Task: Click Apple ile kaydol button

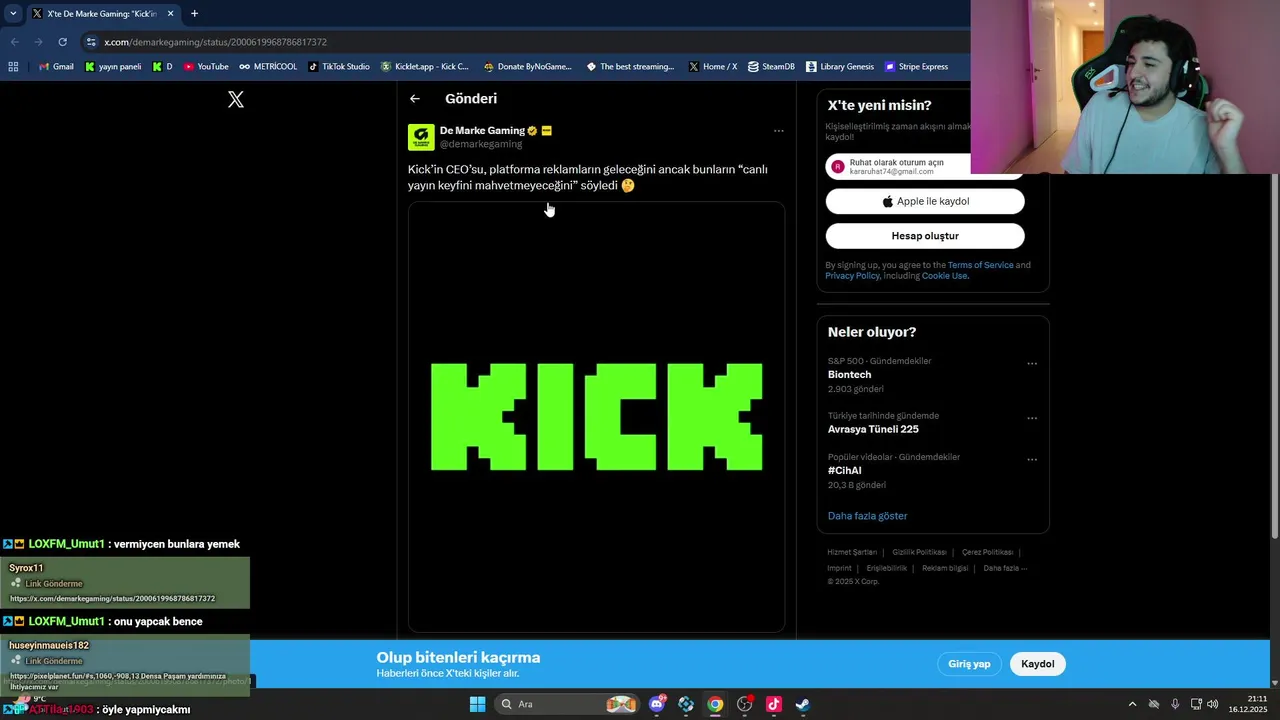Action: [925, 201]
